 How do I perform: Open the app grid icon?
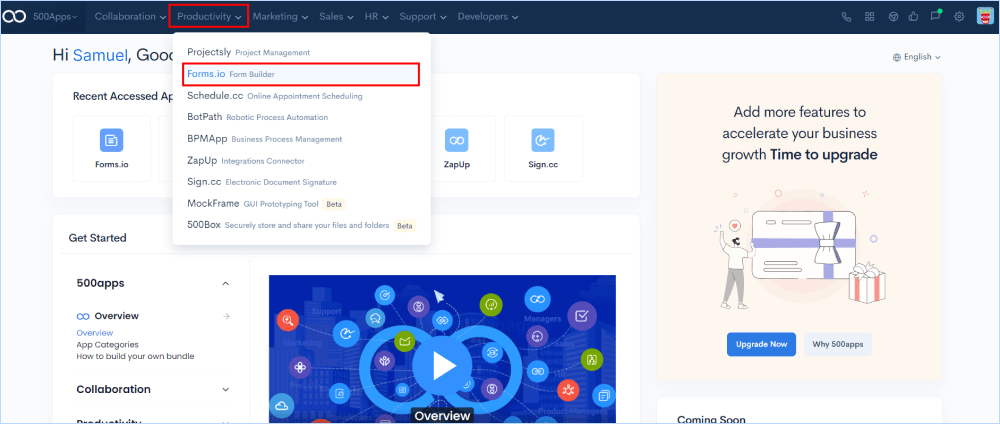pyautogui.click(x=869, y=17)
